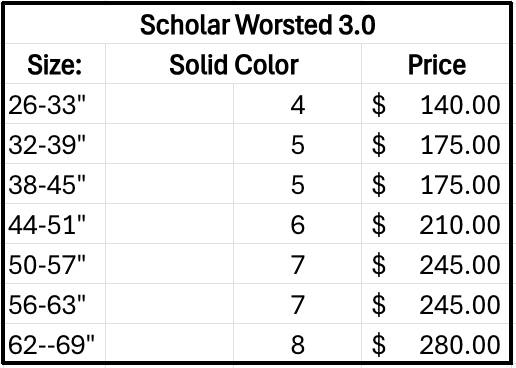516x368 pixels.
Task: Select the $280.00 price cell
Action: 435,343
